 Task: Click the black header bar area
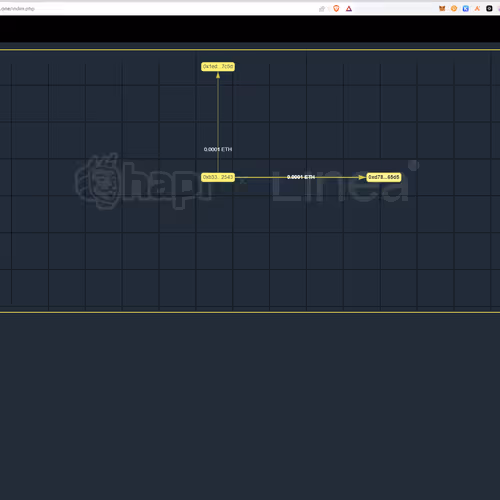click(250, 29)
